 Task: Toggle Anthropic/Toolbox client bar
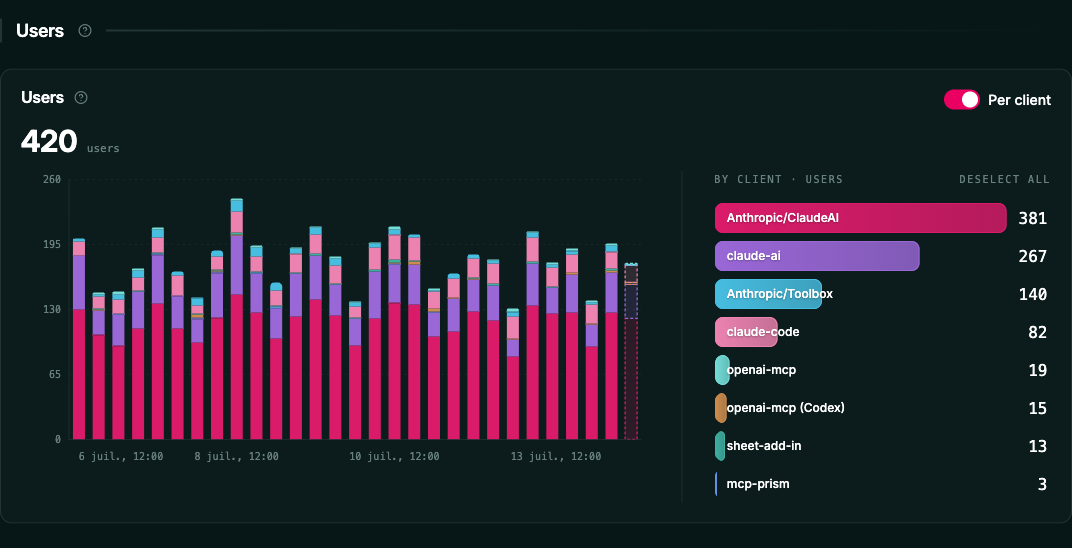tap(768, 294)
